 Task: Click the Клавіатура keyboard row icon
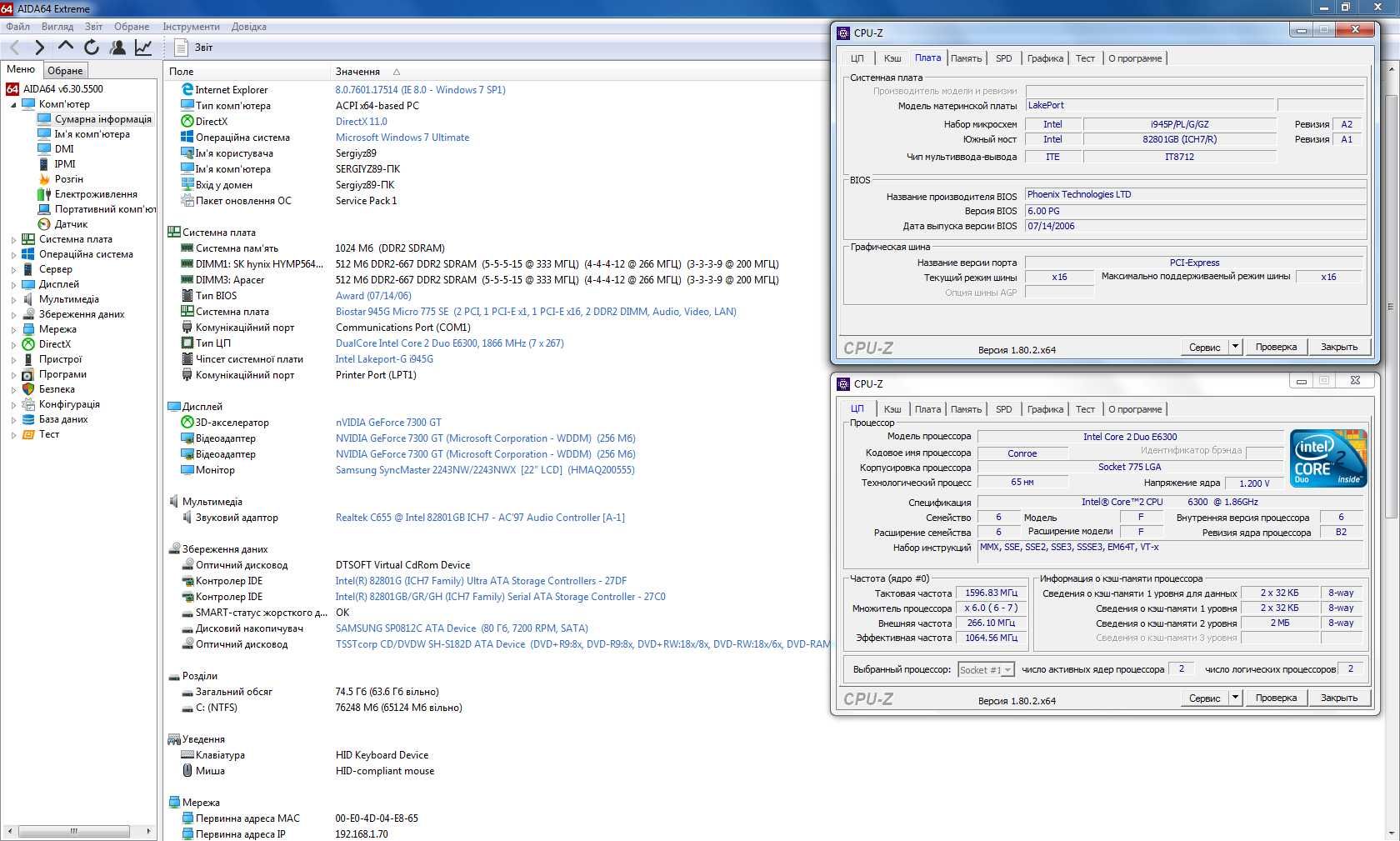tap(187, 755)
